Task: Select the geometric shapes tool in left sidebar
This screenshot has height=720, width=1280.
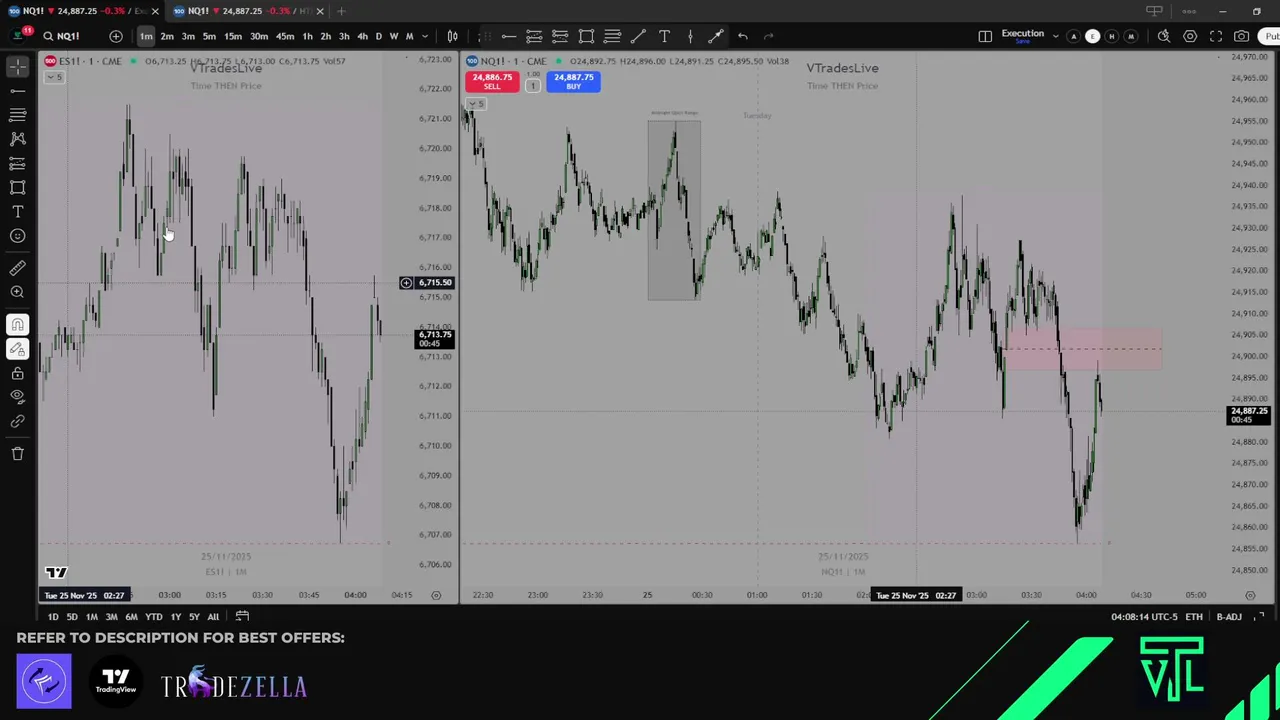Action: [x=18, y=187]
